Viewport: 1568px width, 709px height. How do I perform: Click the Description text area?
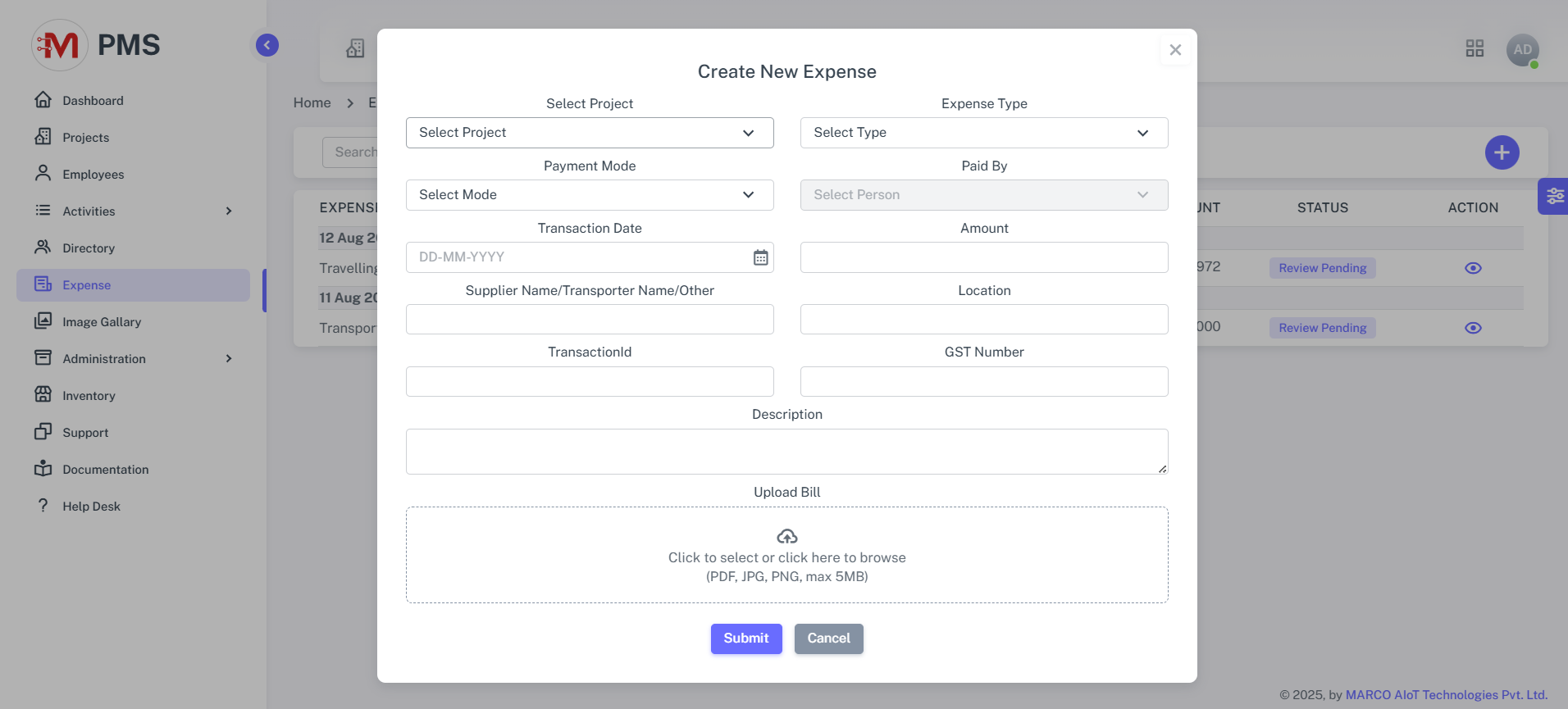(x=786, y=452)
